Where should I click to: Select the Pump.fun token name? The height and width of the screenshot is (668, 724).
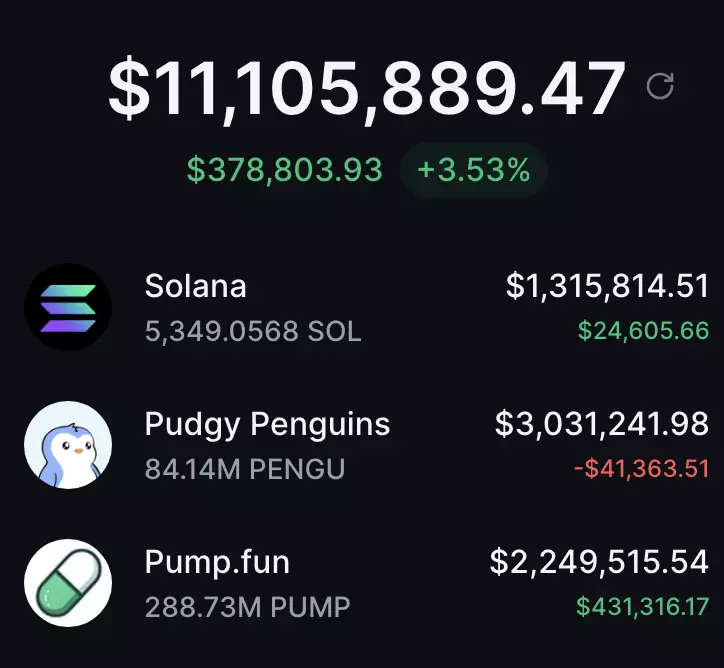217,562
